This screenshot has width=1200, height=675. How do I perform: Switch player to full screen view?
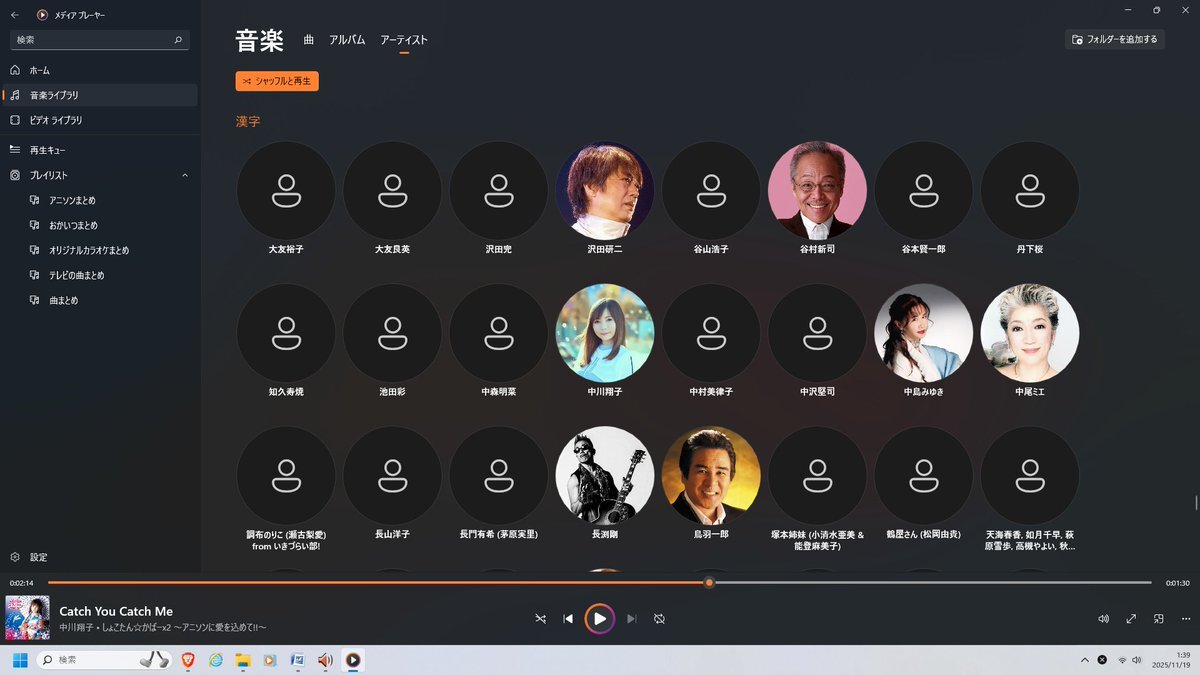[x=1131, y=619]
